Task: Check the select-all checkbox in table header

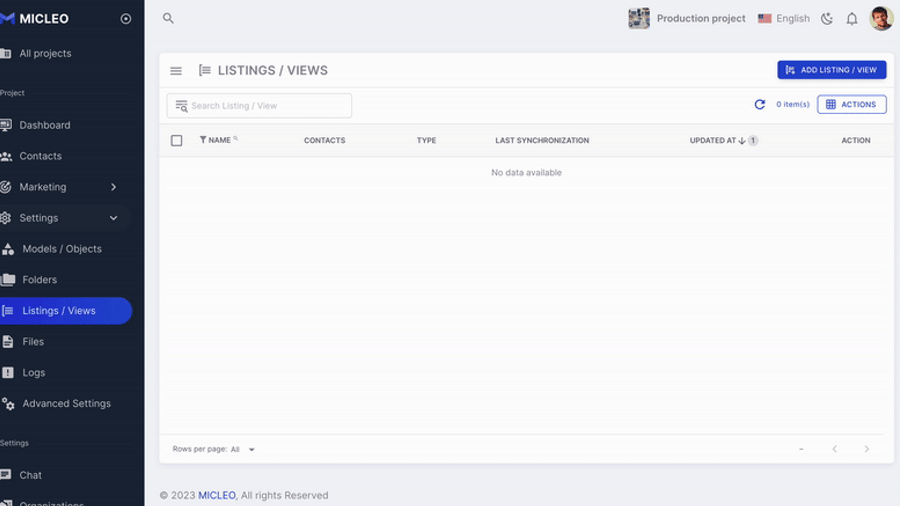Action: coord(177,141)
